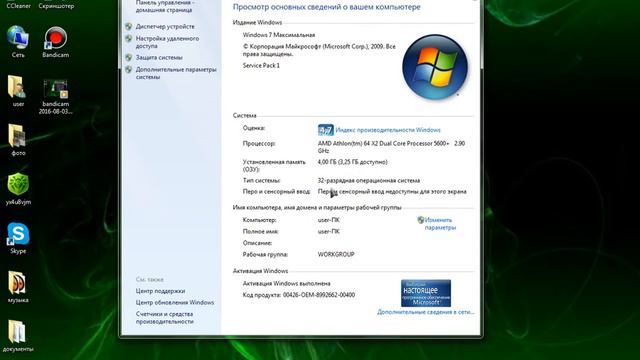The height and width of the screenshot is (360, 640).
Task: Click the Microsoft Corp. 2009 copyright text
Action: pyautogui.click(x=319, y=50)
